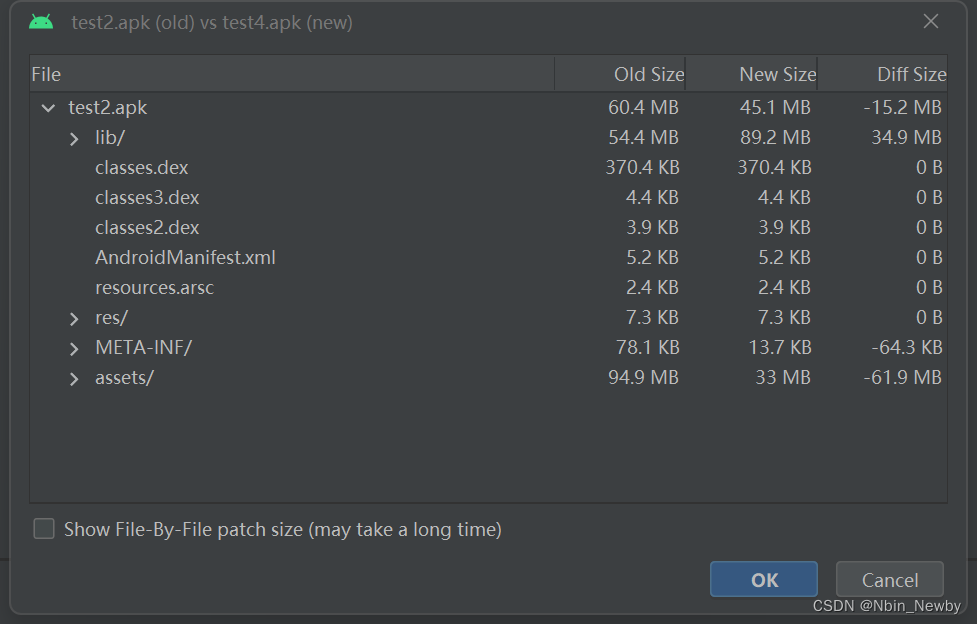
Task: Click the Android logo icon in title bar
Action: pyautogui.click(x=41, y=22)
